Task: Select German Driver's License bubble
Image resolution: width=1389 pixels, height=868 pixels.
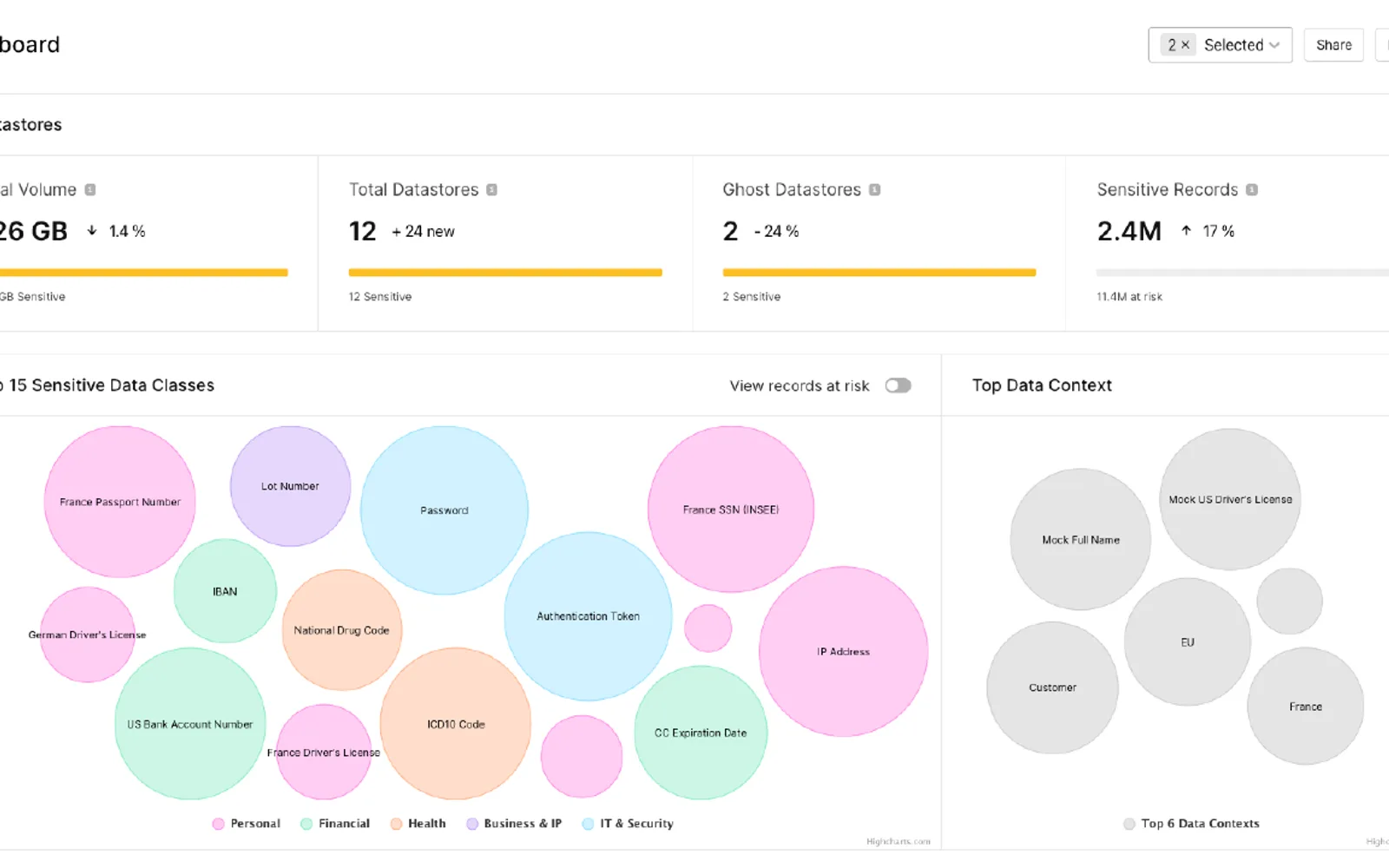Action: coord(87,635)
